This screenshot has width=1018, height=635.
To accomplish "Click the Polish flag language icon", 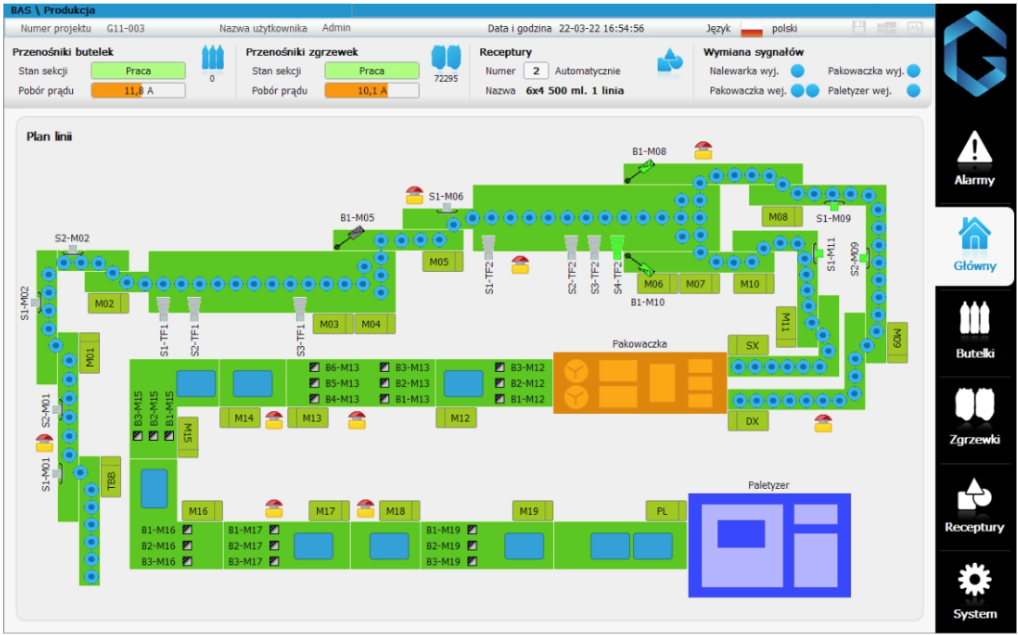I will tap(752, 29).
